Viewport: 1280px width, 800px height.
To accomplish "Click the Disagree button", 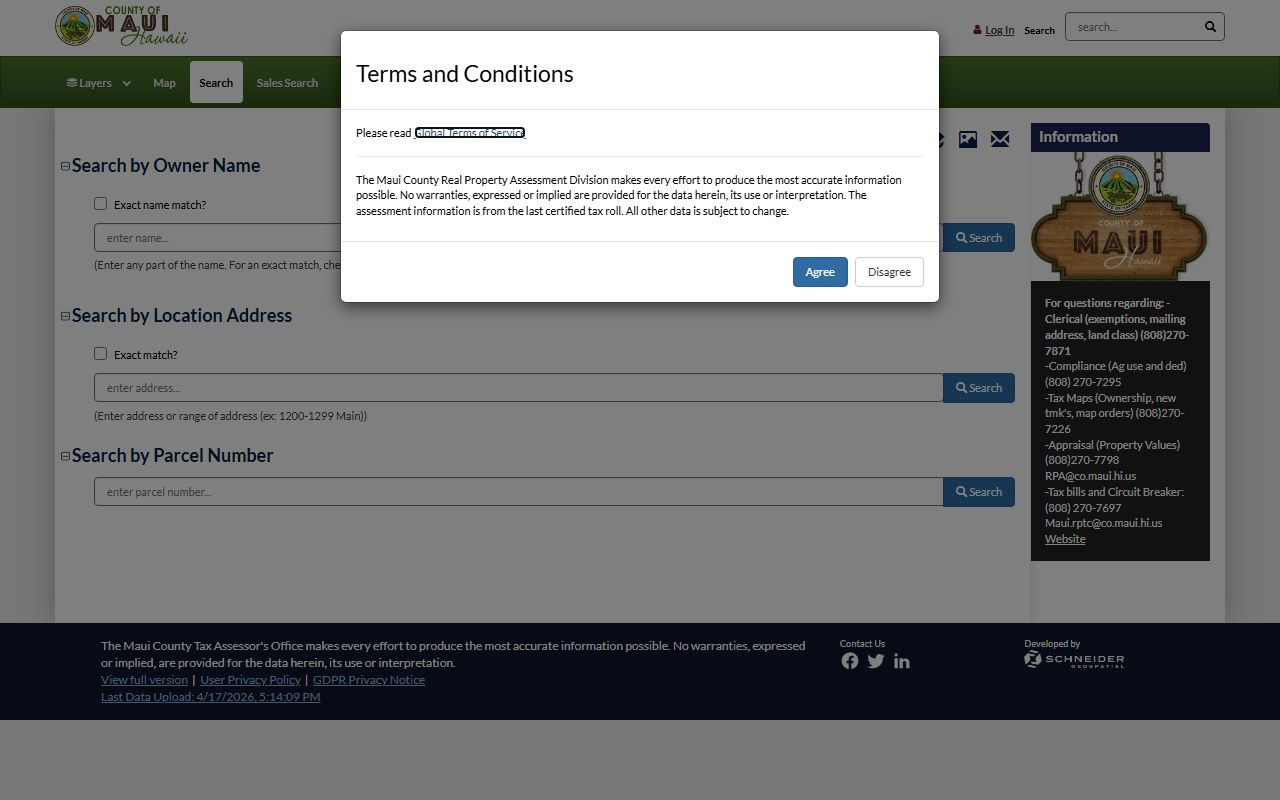I will [889, 272].
